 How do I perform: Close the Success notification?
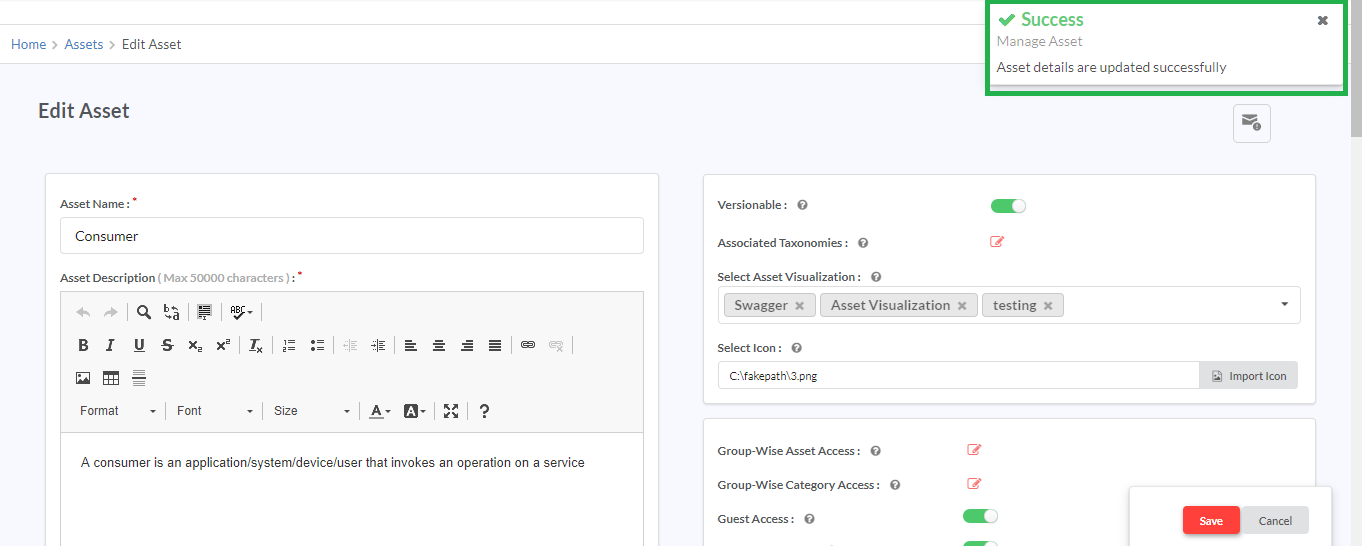tap(1323, 20)
